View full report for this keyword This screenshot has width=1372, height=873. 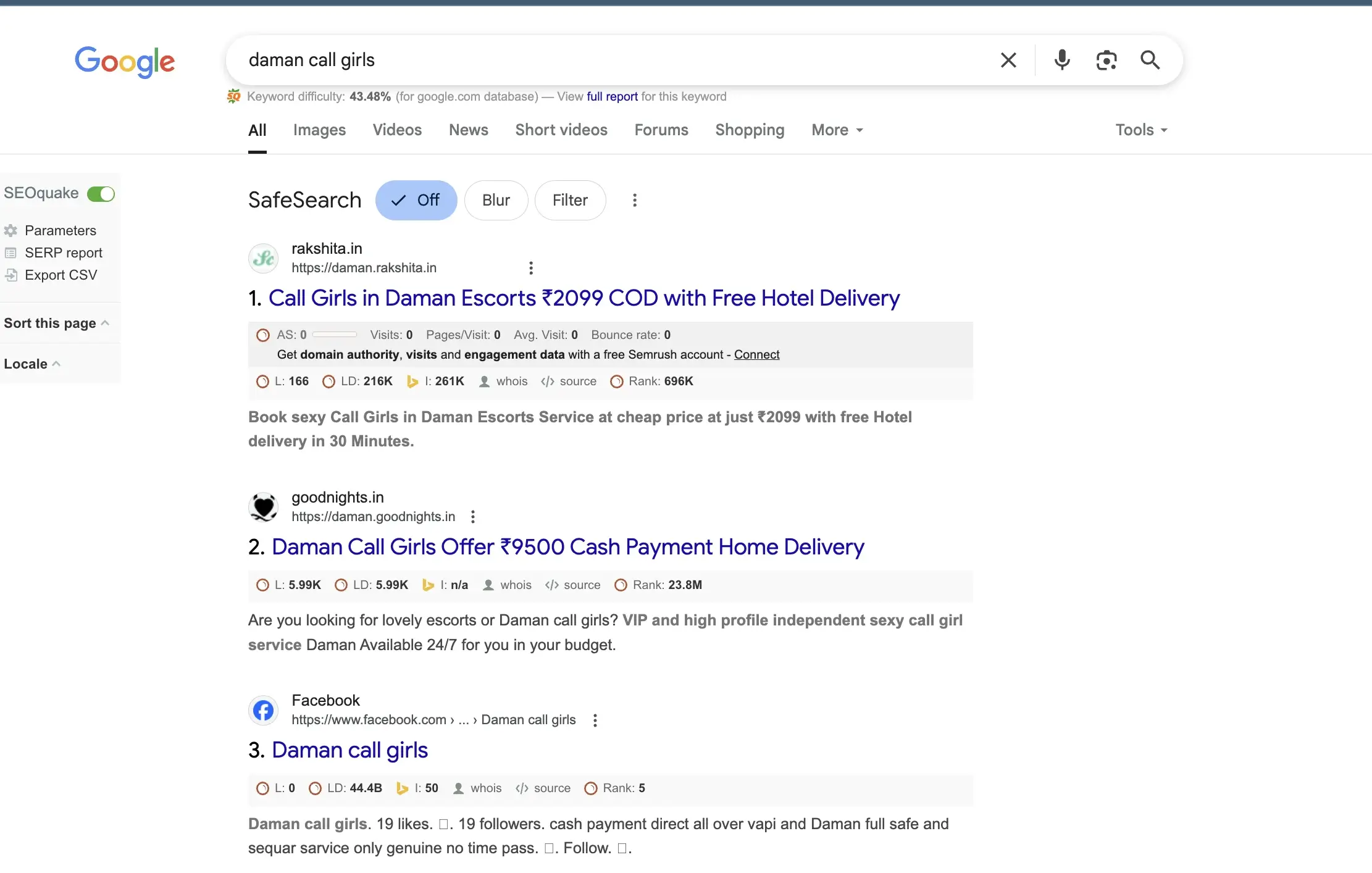(x=611, y=96)
